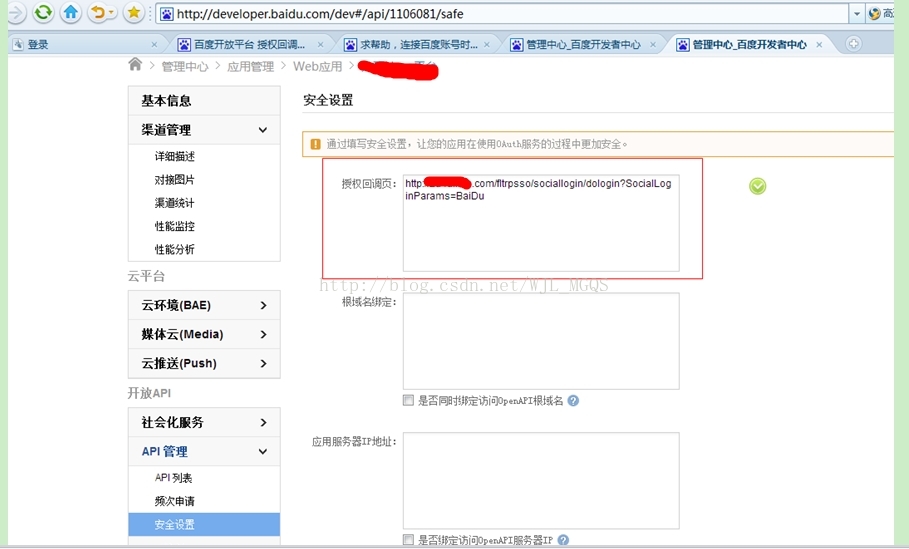Image resolution: width=909 pixels, height=549 pixels.
Task: Open 管理中心 in the breadcrumb
Action: point(184,67)
